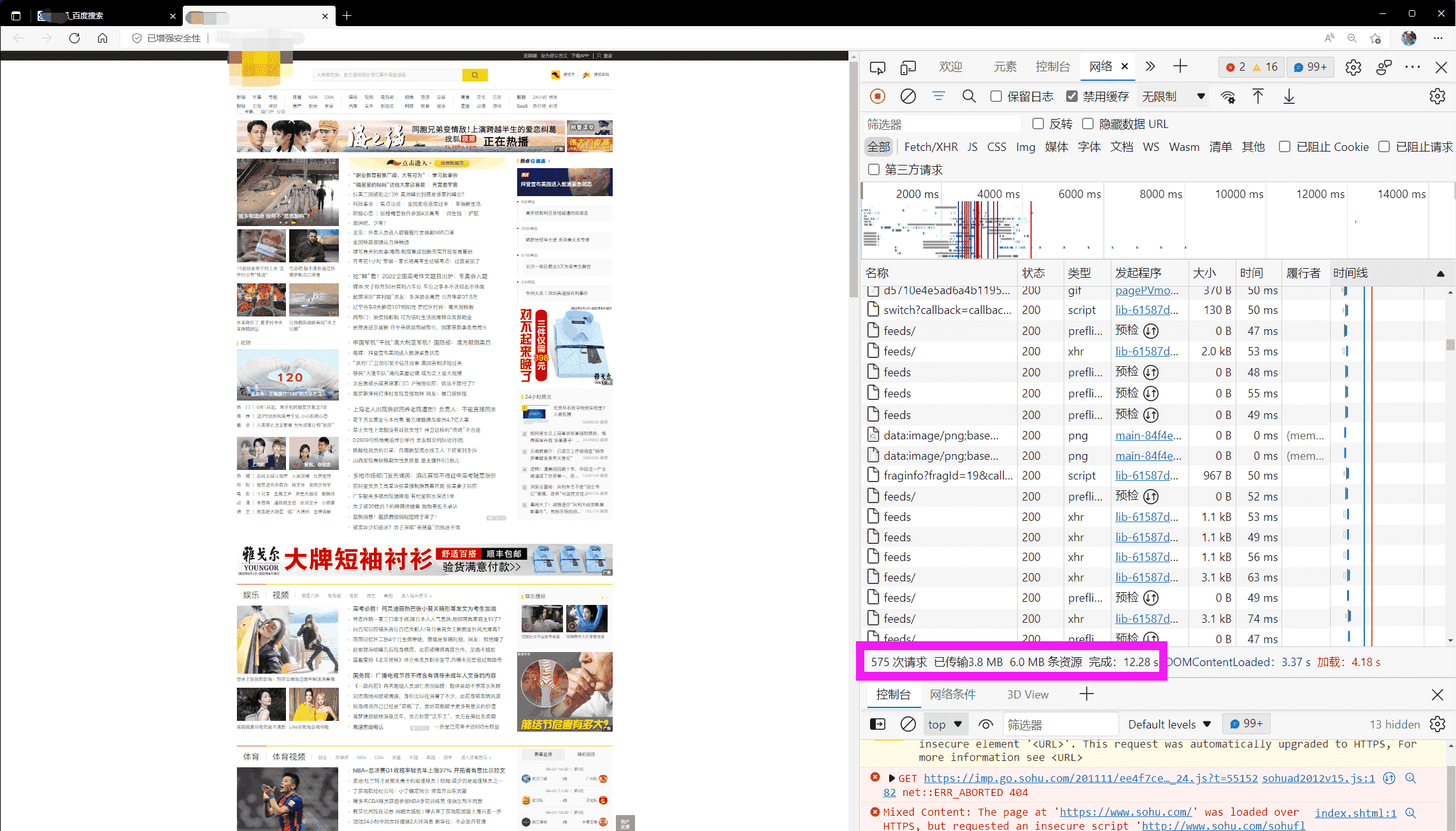1456x831 pixels.
Task: Open the Default levels dropdown
Action: pos(1169,724)
